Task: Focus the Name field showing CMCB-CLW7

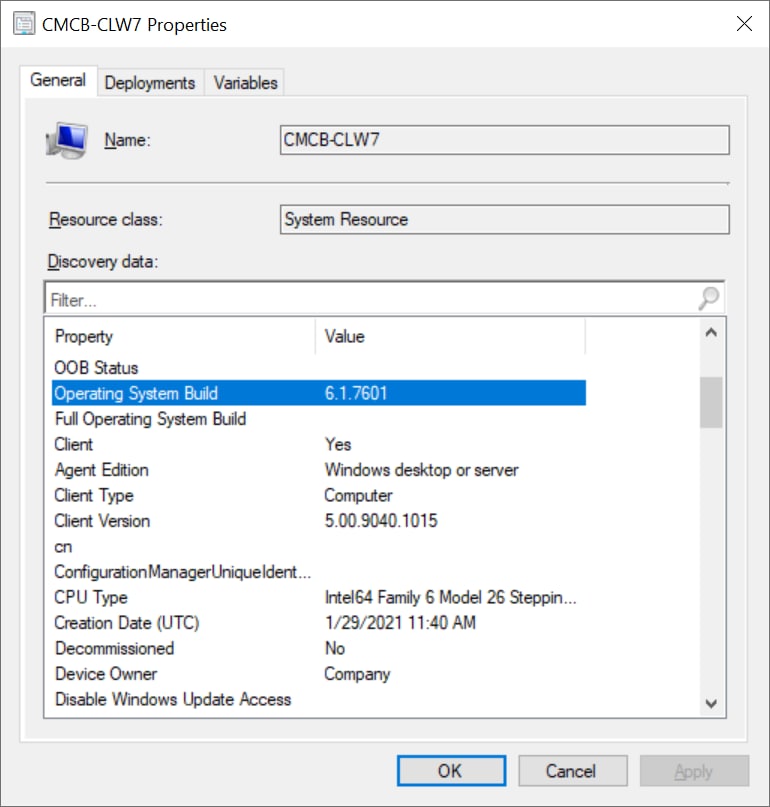Action: click(504, 140)
